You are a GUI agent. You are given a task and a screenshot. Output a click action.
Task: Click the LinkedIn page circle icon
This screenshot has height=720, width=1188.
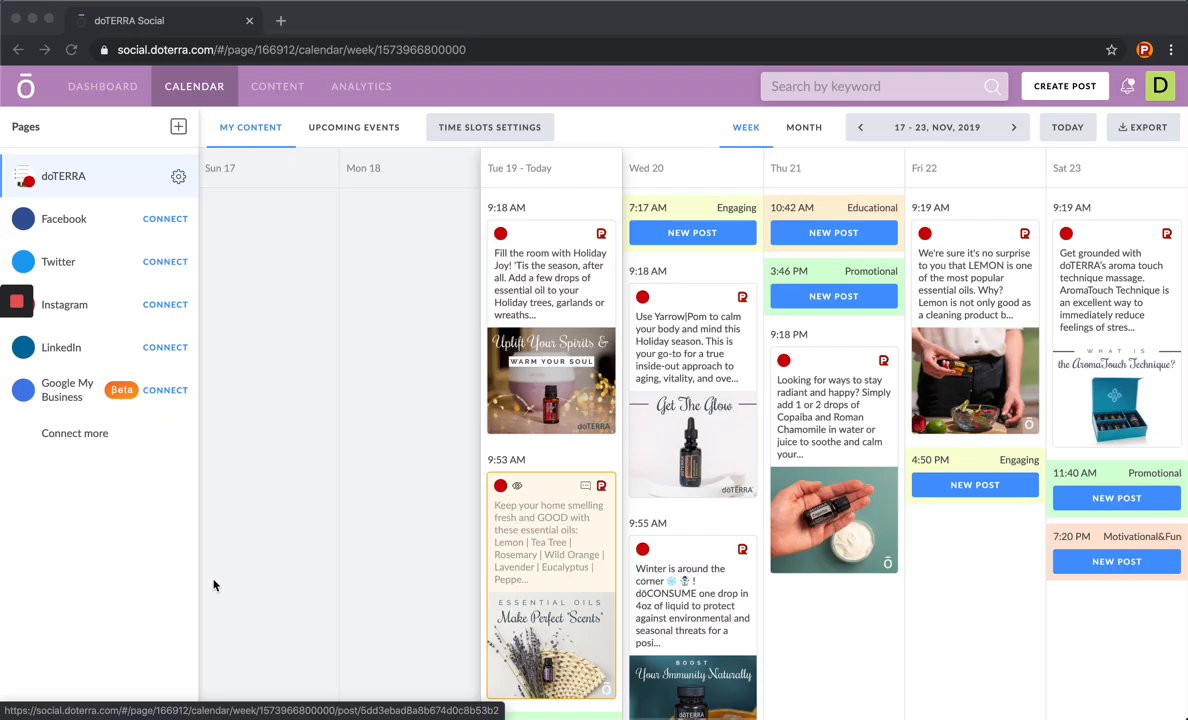click(x=23, y=347)
